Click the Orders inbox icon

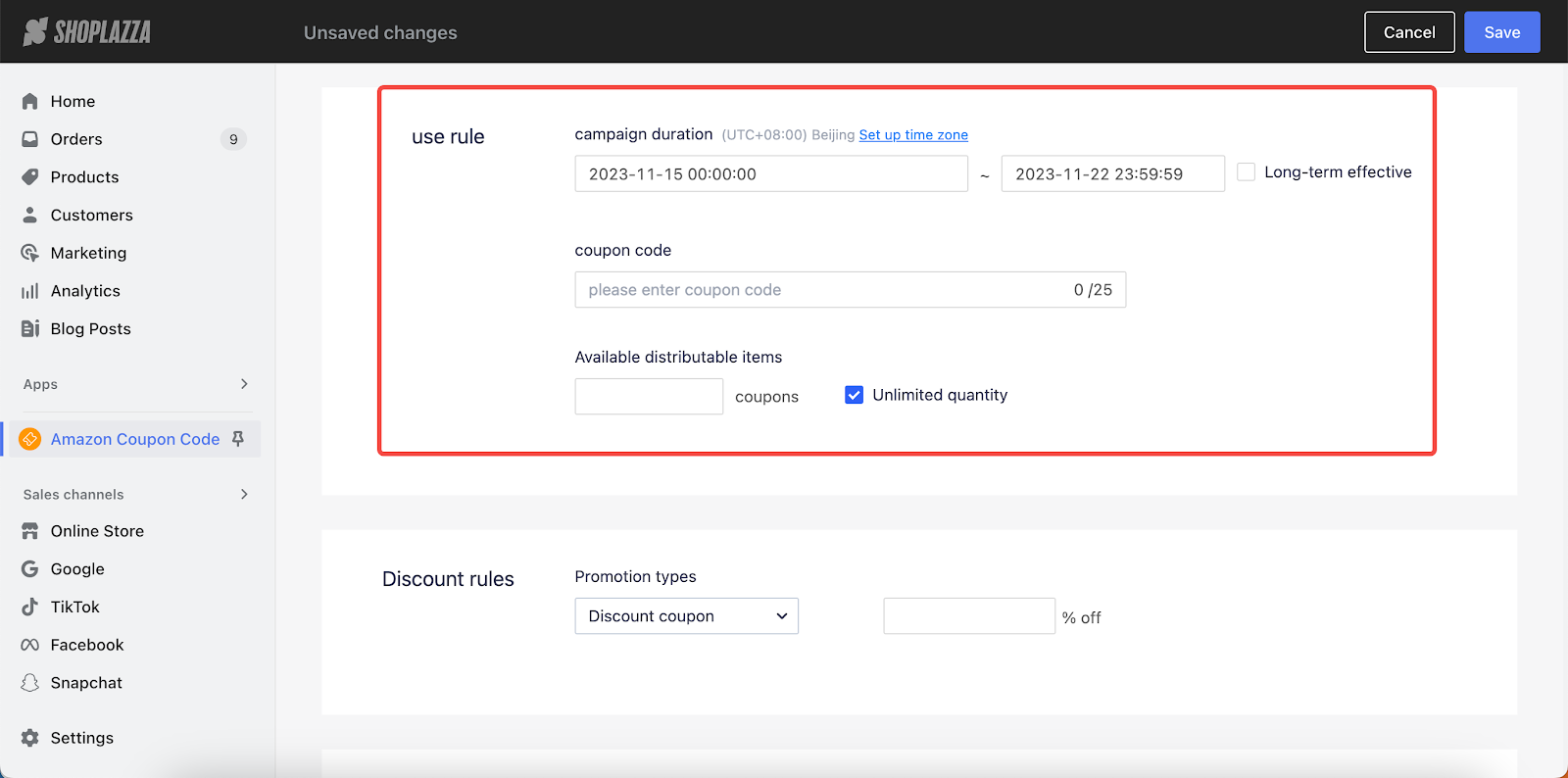click(30, 139)
